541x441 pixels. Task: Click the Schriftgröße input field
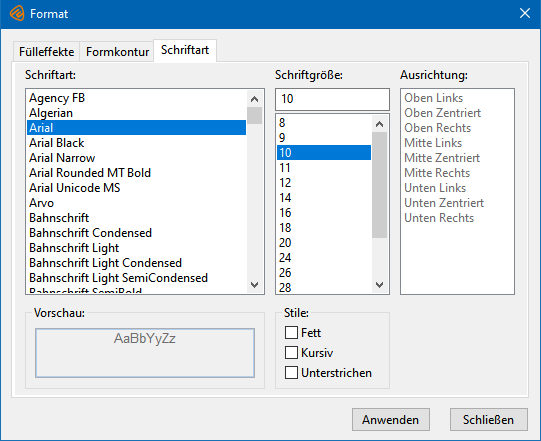pos(332,99)
